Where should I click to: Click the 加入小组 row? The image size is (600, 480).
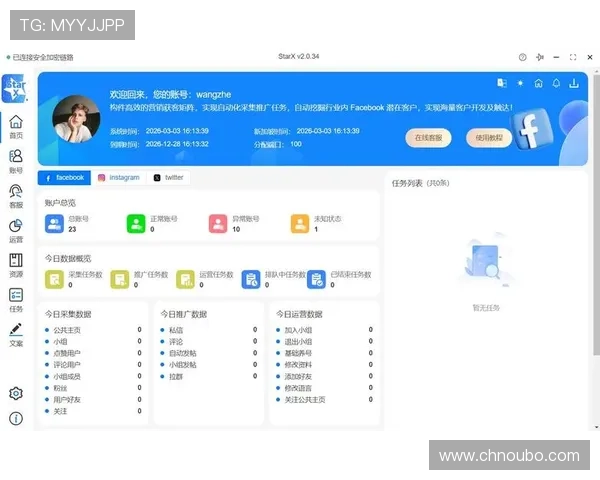pos(324,330)
